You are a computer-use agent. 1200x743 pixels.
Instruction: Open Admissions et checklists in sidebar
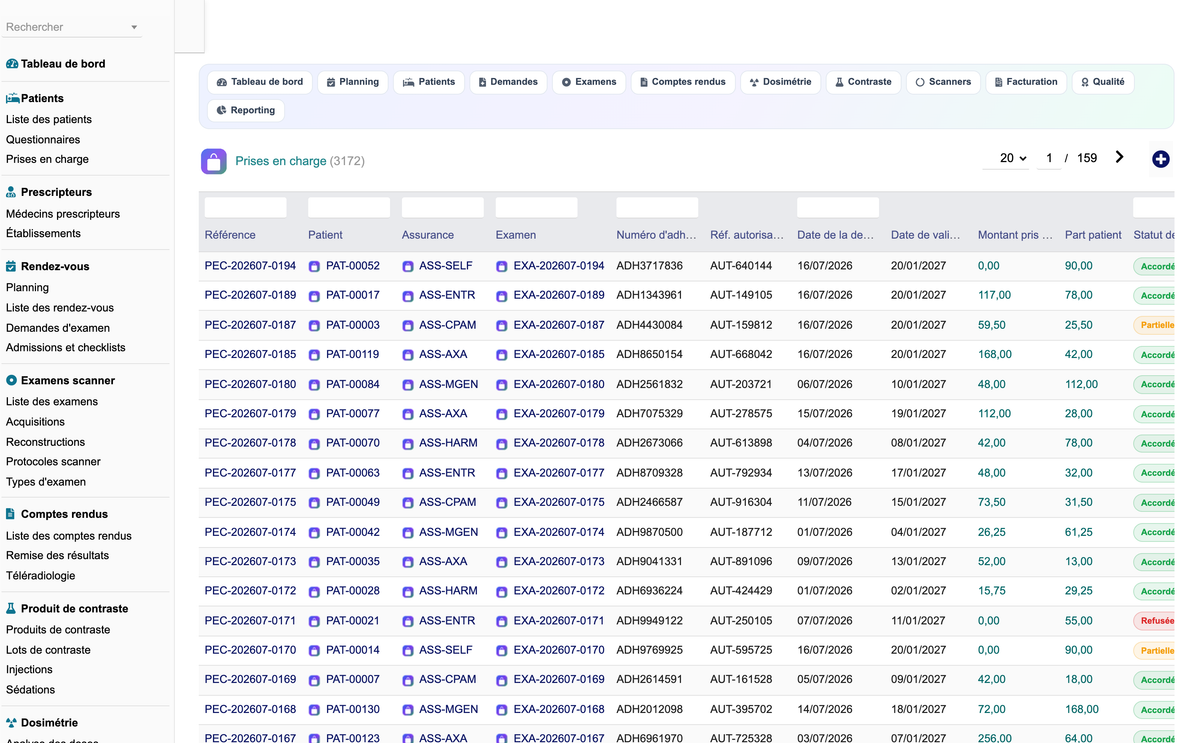[66, 348]
